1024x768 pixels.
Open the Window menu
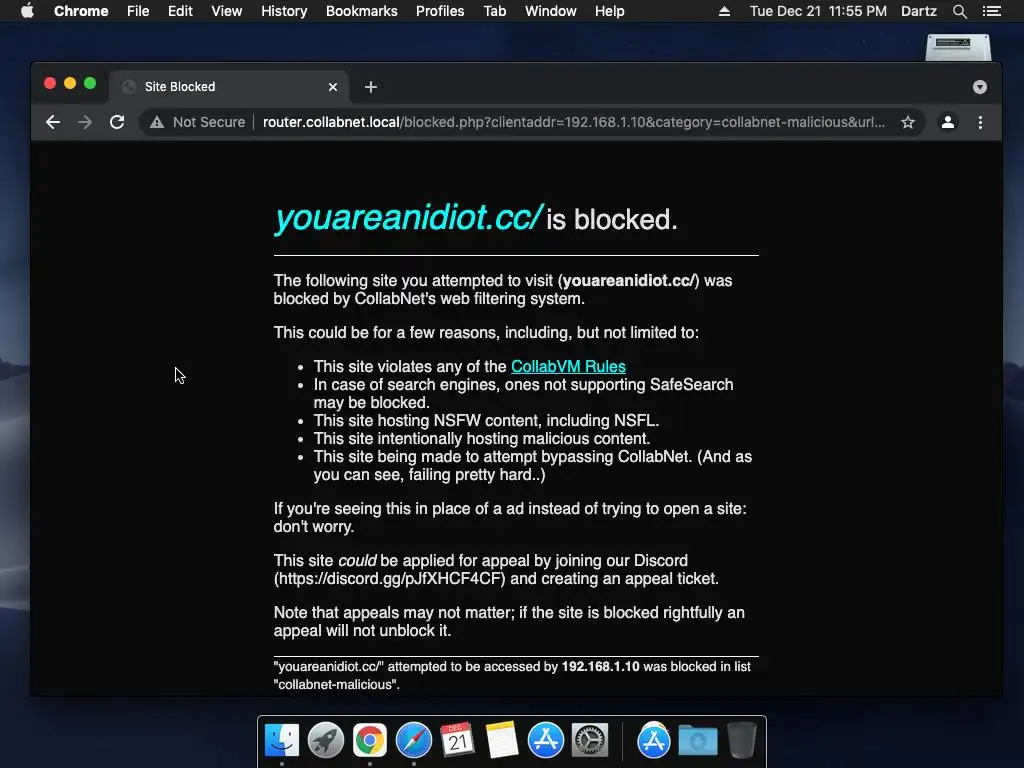551,11
